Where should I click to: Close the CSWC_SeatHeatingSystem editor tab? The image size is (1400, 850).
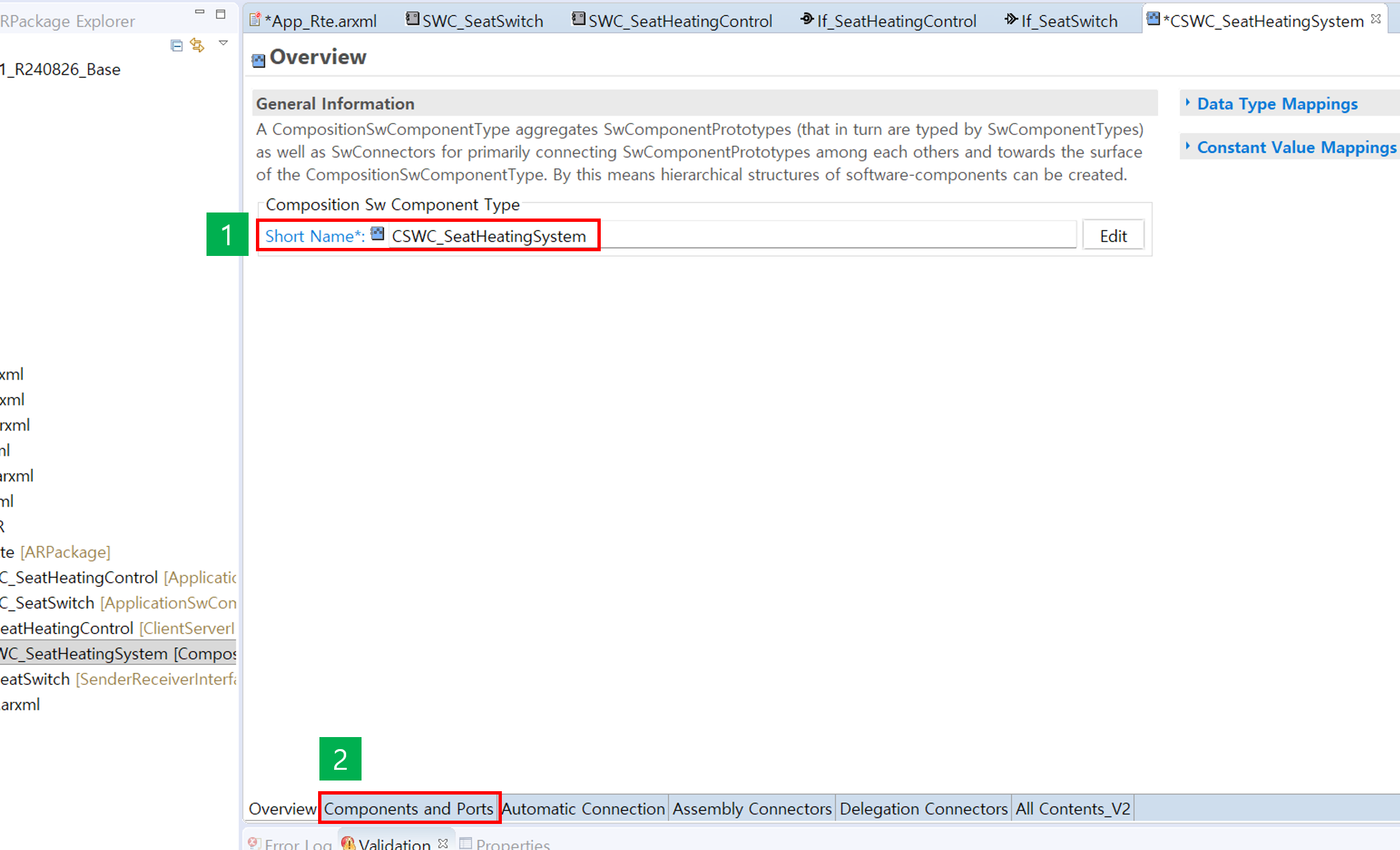tap(1376, 19)
